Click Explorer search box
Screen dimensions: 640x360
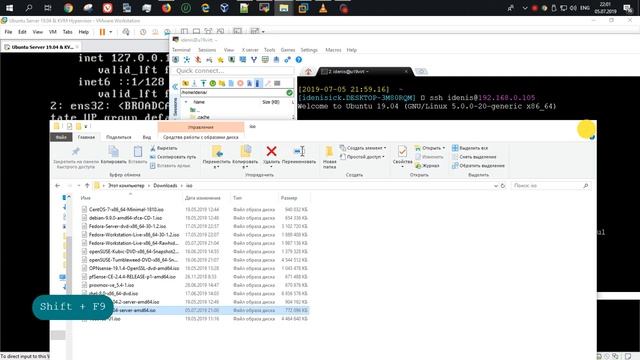[551, 186]
